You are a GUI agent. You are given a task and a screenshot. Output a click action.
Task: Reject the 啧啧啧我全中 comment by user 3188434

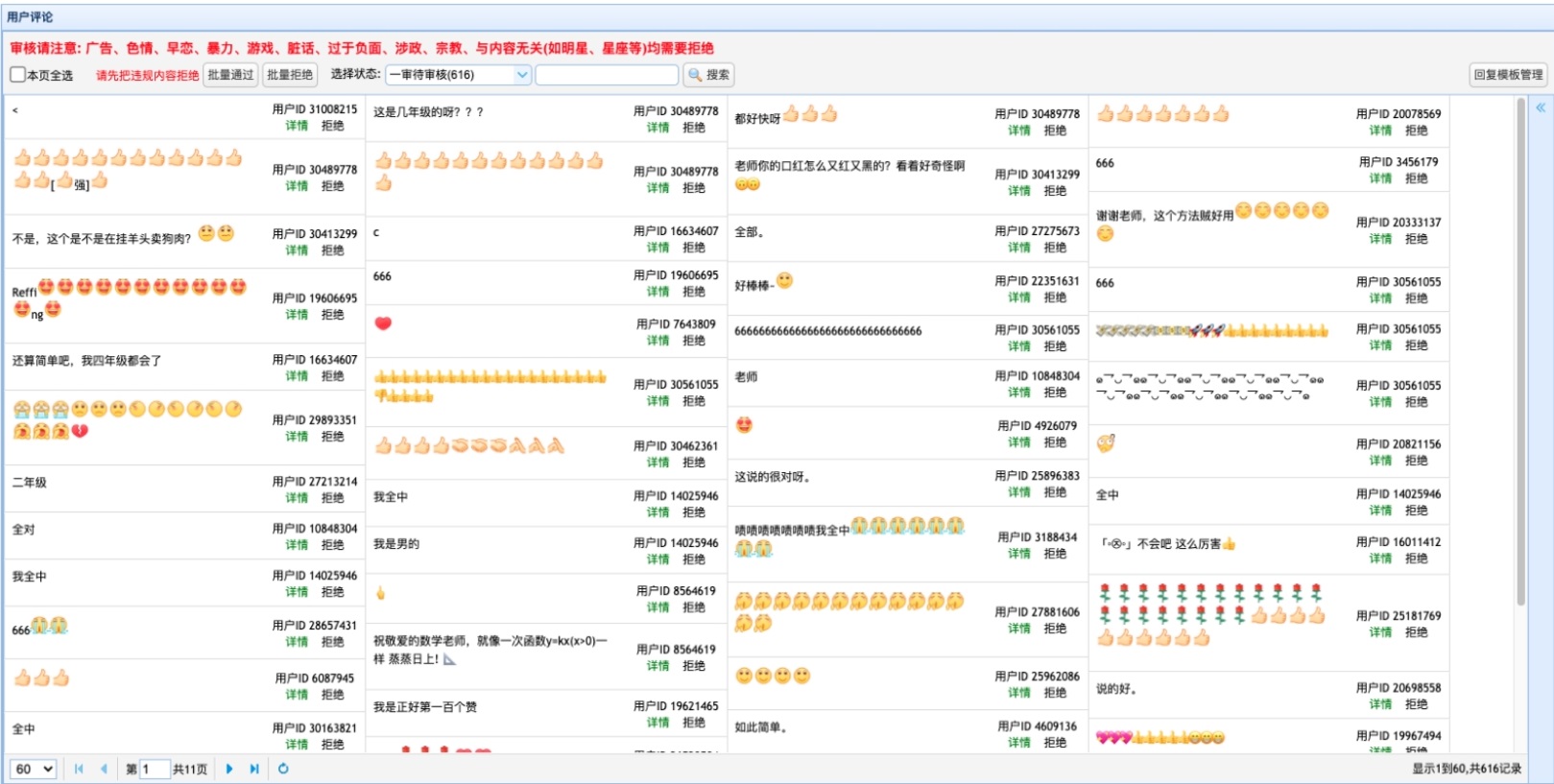(1056, 554)
